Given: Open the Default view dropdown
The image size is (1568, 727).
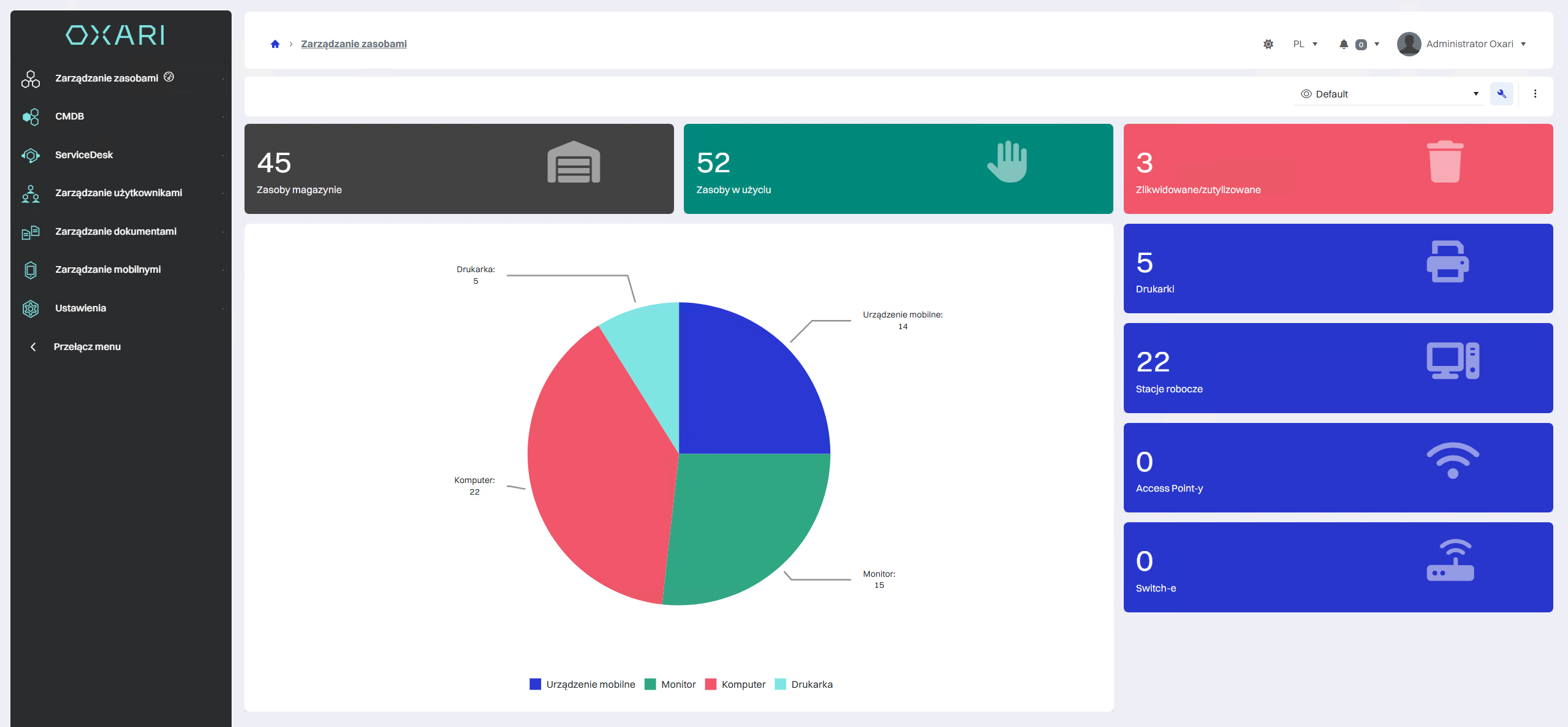Looking at the screenshot, I should tap(1388, 94).
